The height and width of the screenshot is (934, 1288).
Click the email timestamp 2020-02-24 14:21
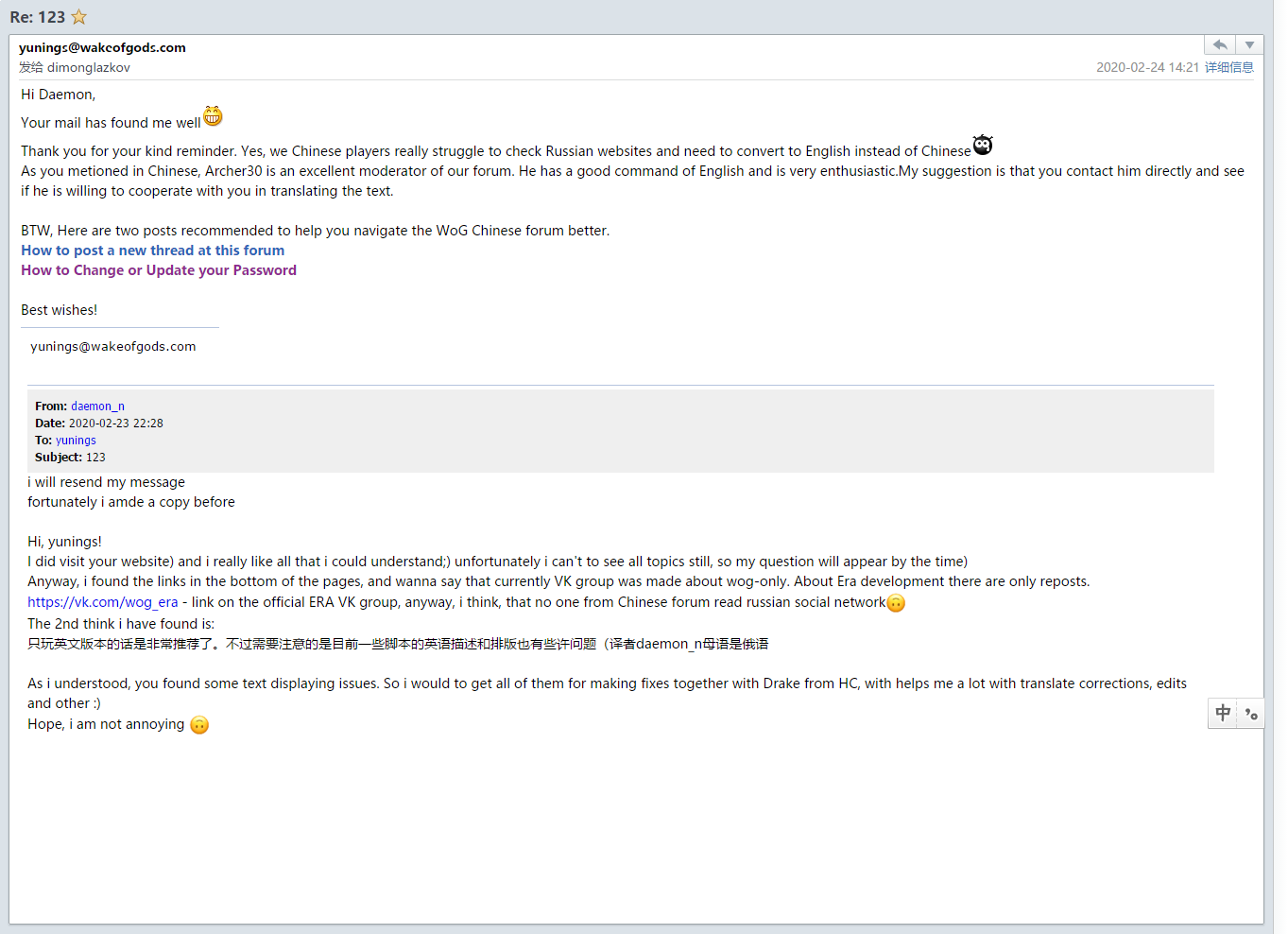tap(1147, 67)
